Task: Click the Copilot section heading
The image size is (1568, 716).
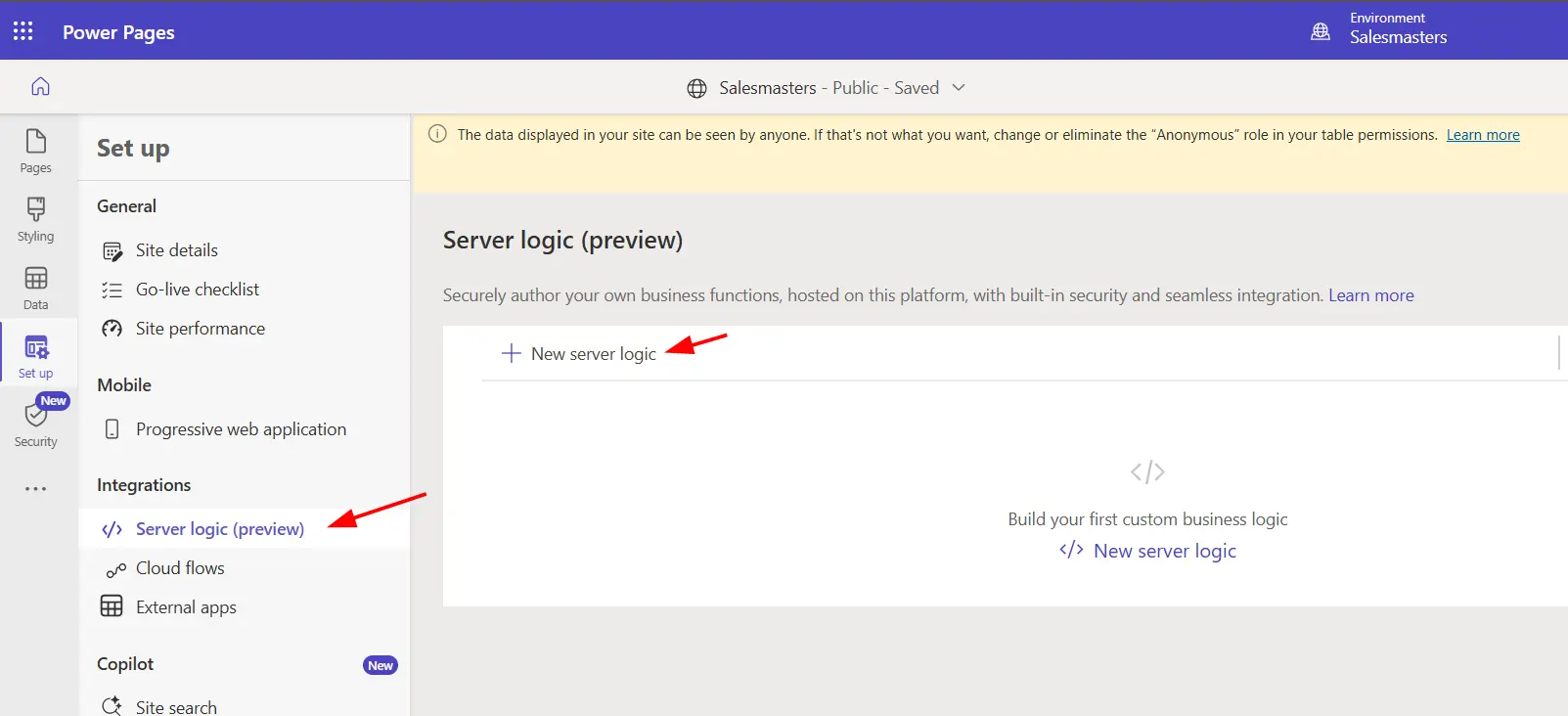Action: [125, 664]
